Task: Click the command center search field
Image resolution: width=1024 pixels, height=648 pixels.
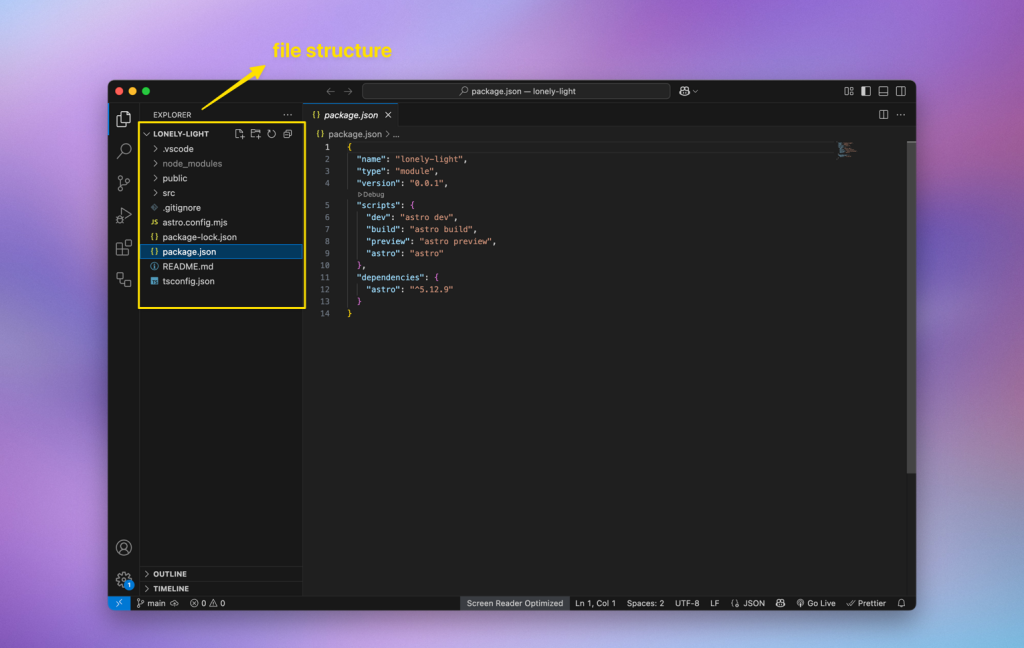Action: [x=516, y=91]
